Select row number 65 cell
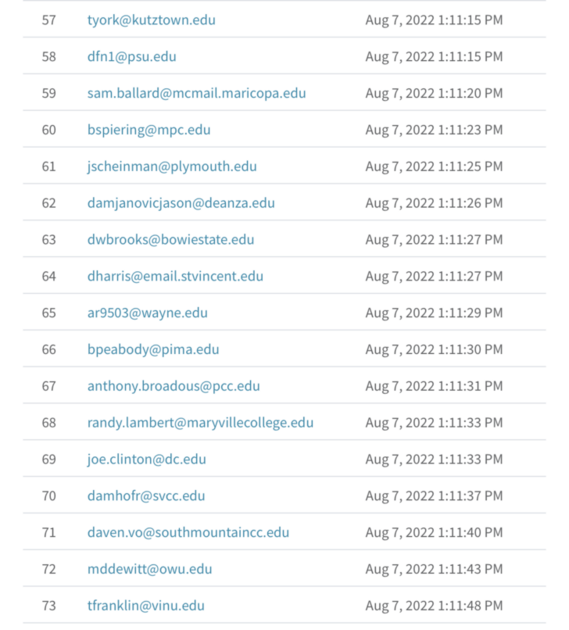Image resolution: width=569 pixels, height=630 pixels. click(49, 313)
